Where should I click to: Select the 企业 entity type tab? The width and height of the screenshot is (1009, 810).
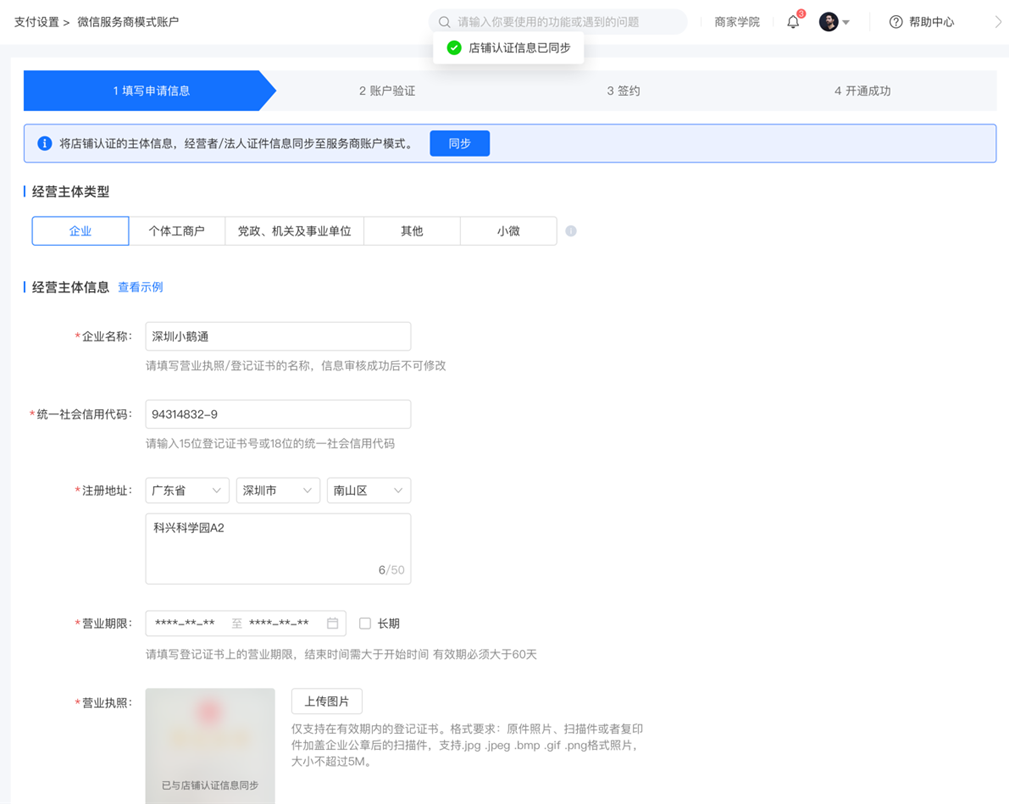(80, 231)
